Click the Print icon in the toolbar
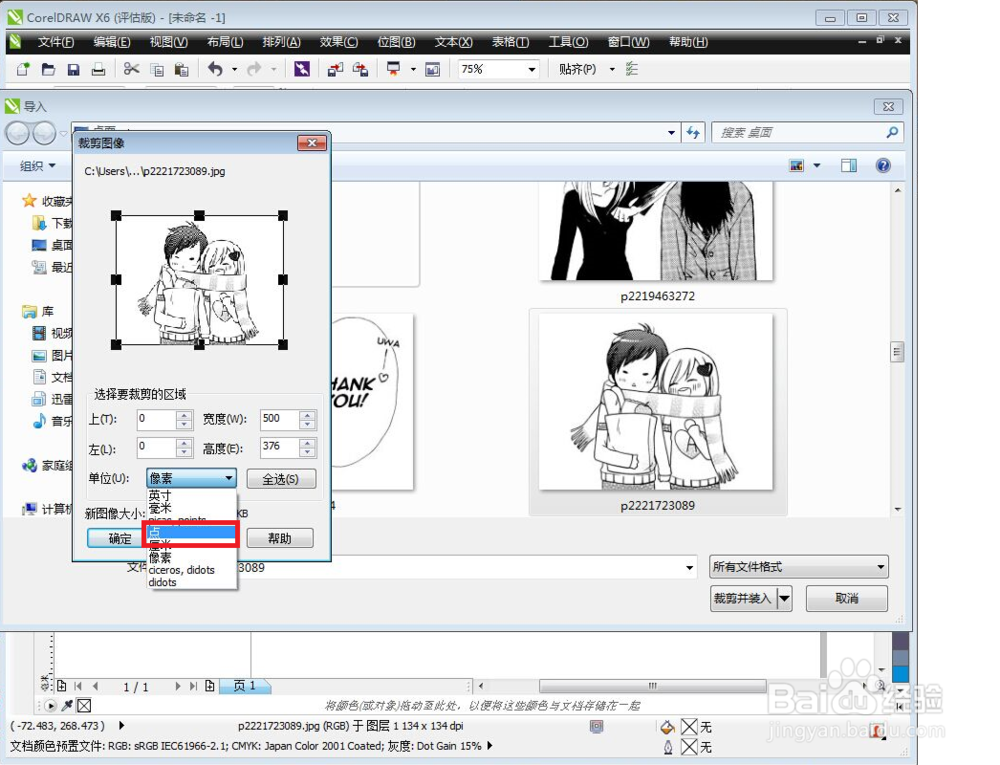 pyautogui.click(x=99, y=69)
